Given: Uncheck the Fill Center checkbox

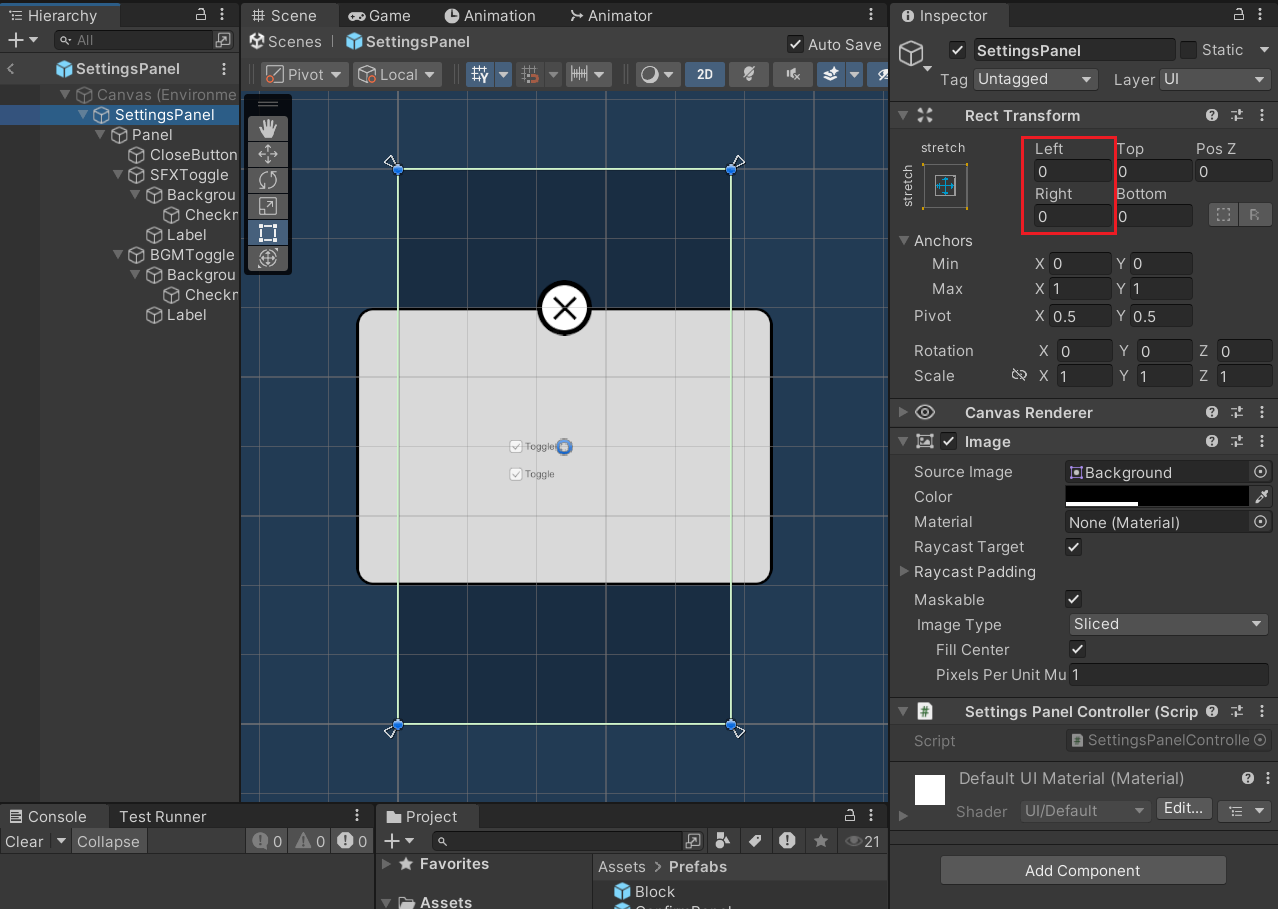Looking at the screenshot, I should [1078, 649].
